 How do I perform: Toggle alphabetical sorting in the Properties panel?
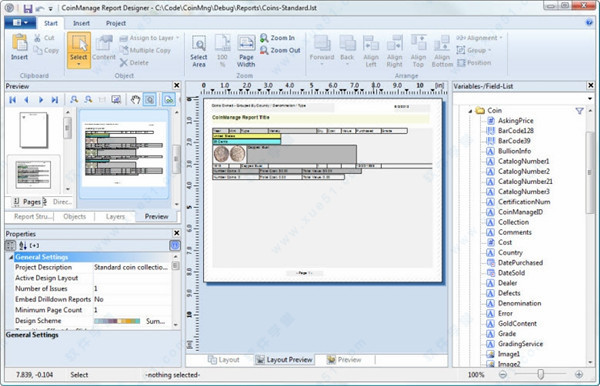click(23, 246)
